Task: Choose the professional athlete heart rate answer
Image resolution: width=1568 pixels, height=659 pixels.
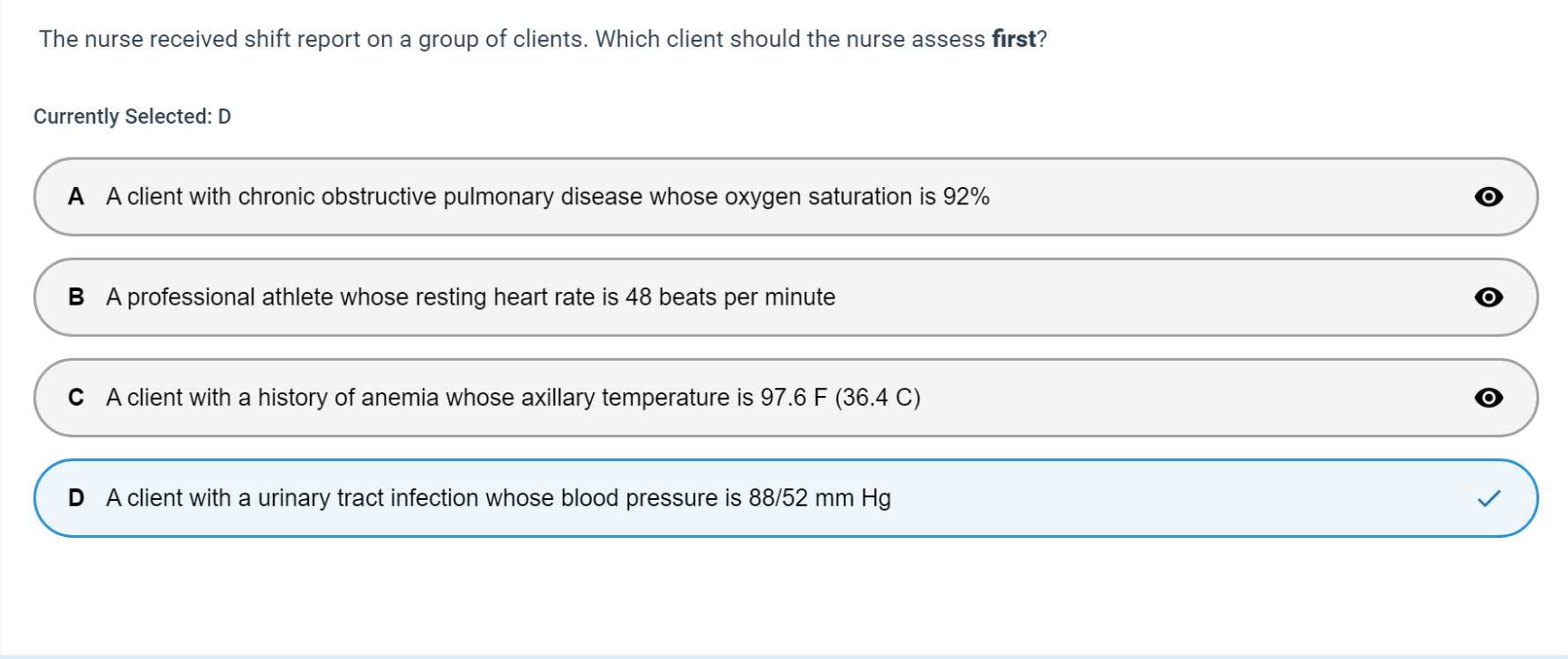Action: (470, 297)
